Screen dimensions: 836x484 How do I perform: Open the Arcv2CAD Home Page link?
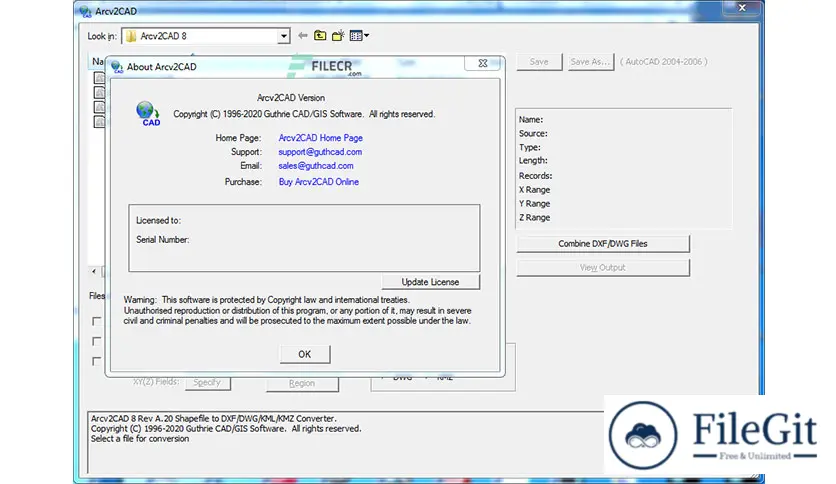click(x=320, y=138)
